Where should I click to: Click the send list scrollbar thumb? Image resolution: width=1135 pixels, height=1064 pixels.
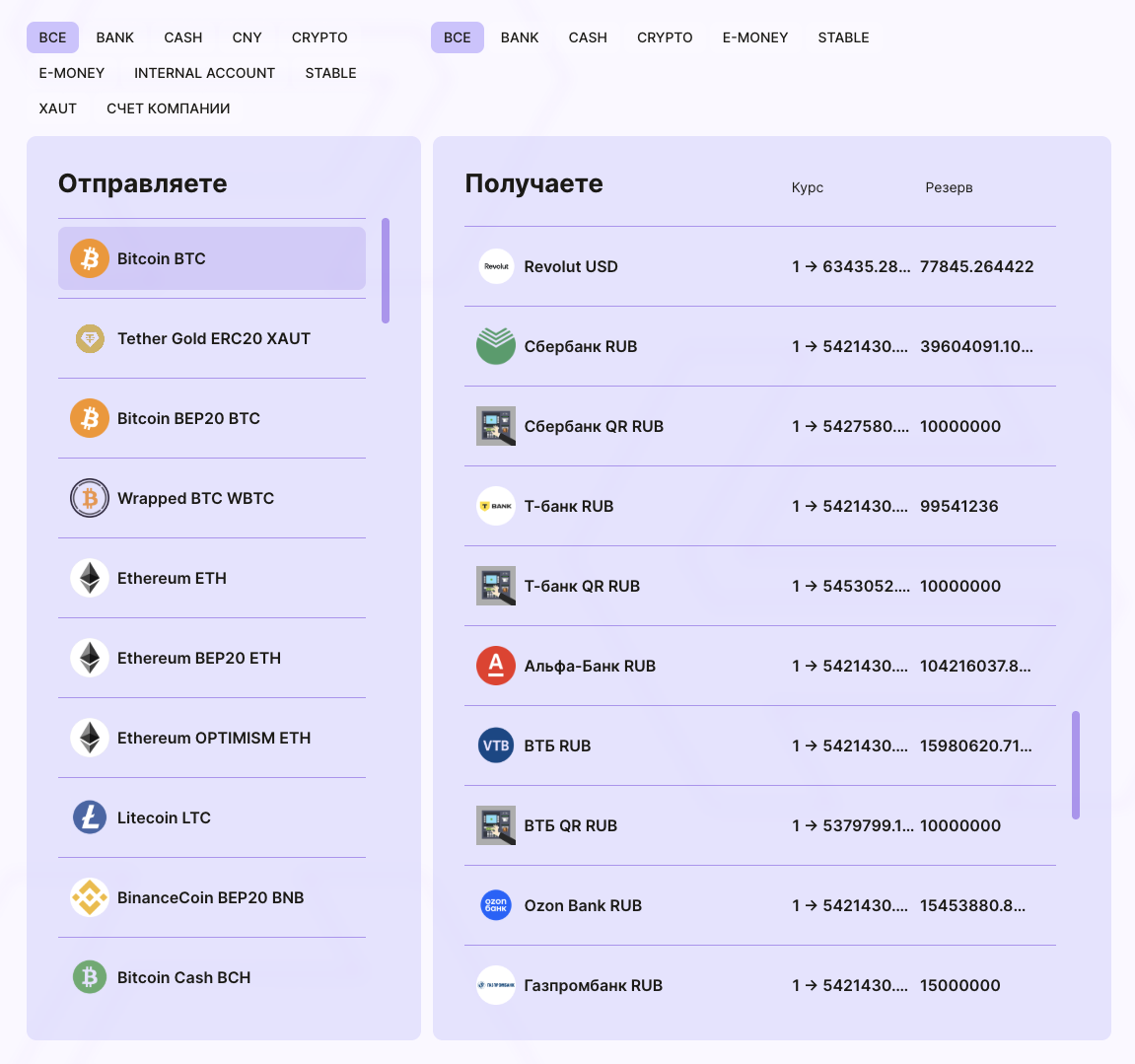386,271
